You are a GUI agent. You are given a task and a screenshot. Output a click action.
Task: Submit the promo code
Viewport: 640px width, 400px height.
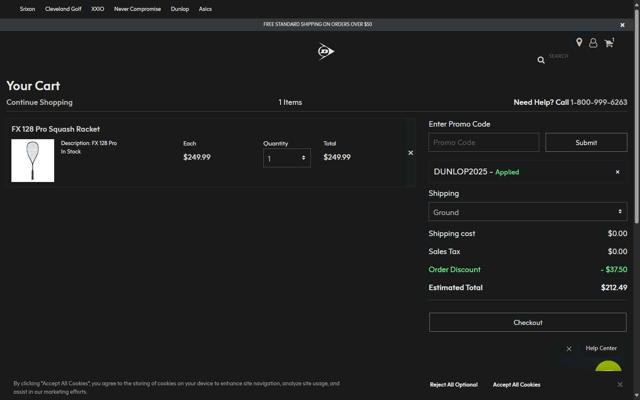(586, 142)
